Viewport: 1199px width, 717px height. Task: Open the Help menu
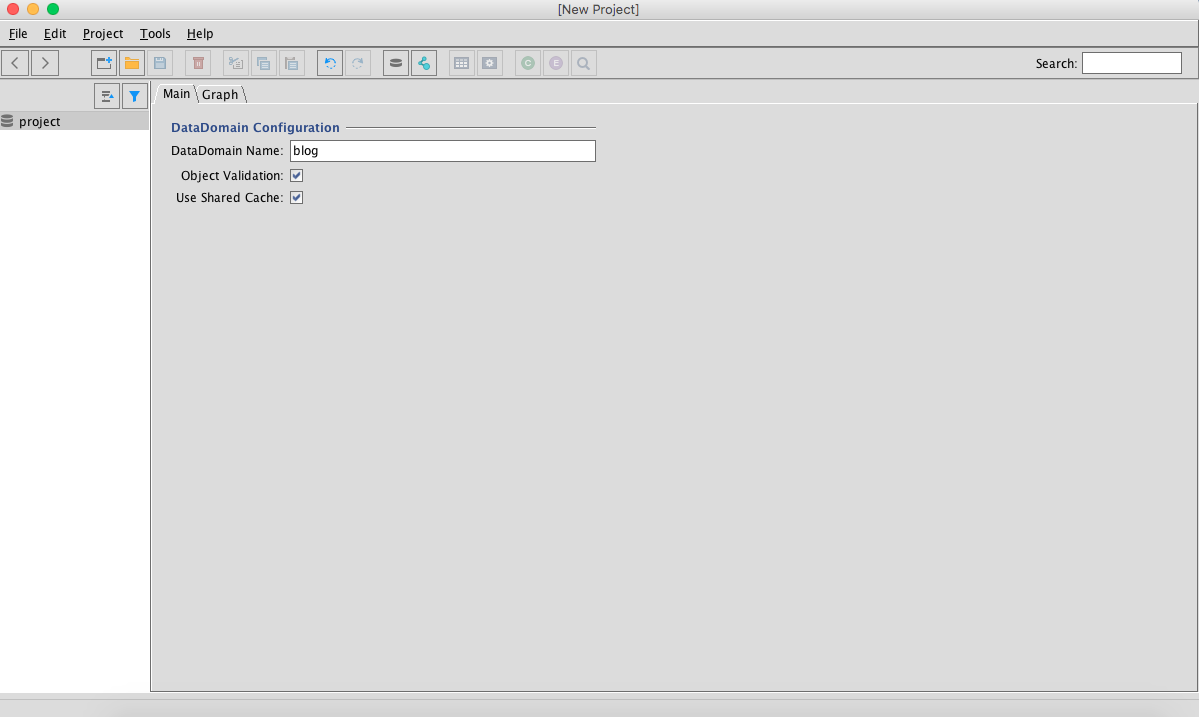pyautogui.click(x=200, y=34)
